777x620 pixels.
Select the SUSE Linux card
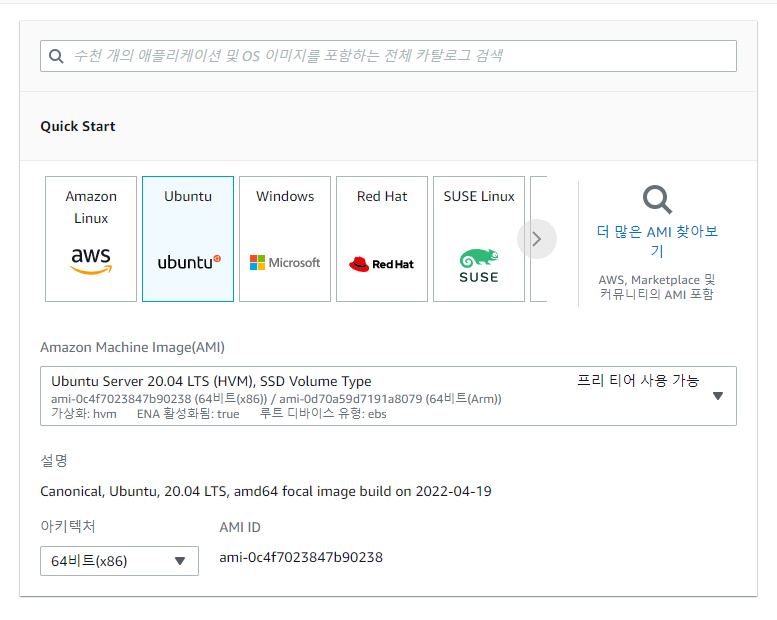coord(479,239)
